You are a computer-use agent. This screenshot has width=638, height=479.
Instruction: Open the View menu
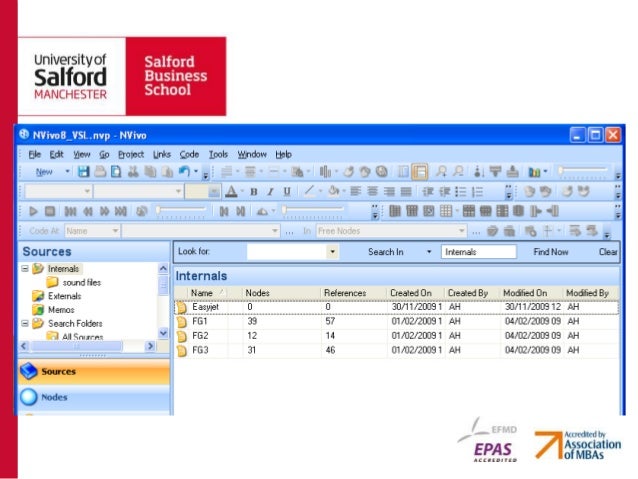click(x=82, y=154)
